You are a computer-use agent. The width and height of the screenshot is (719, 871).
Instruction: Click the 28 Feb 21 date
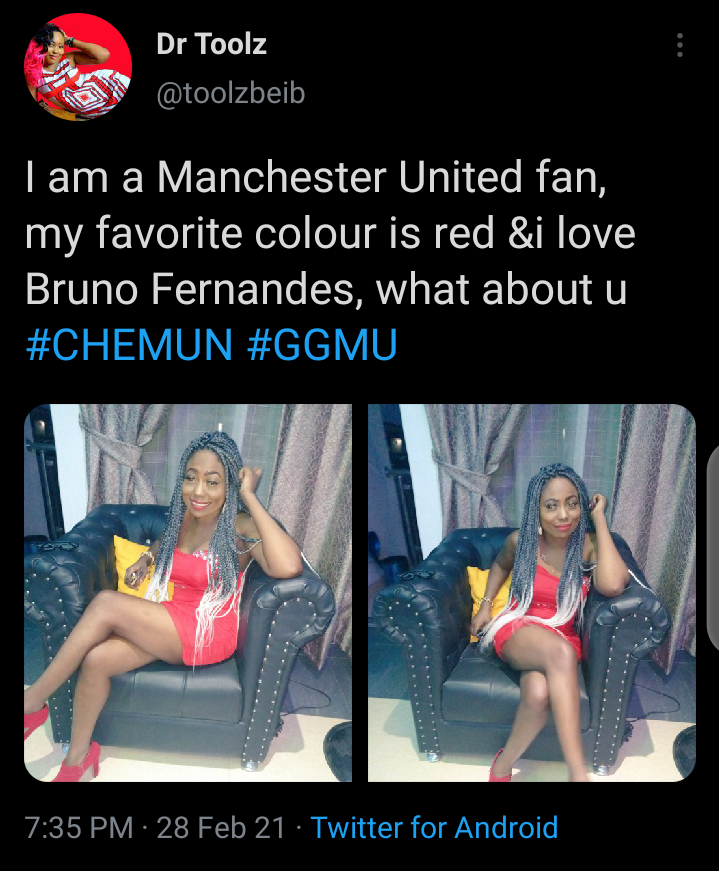pos(221,827)
